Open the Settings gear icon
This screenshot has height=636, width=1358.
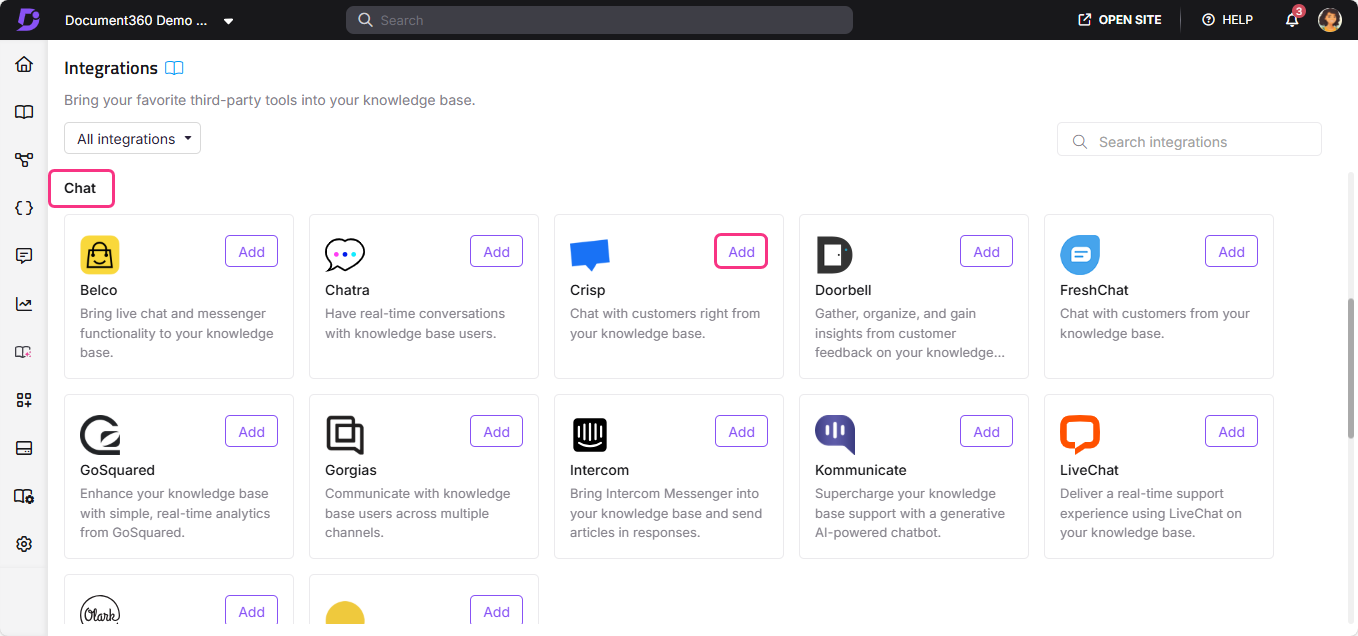24,543
